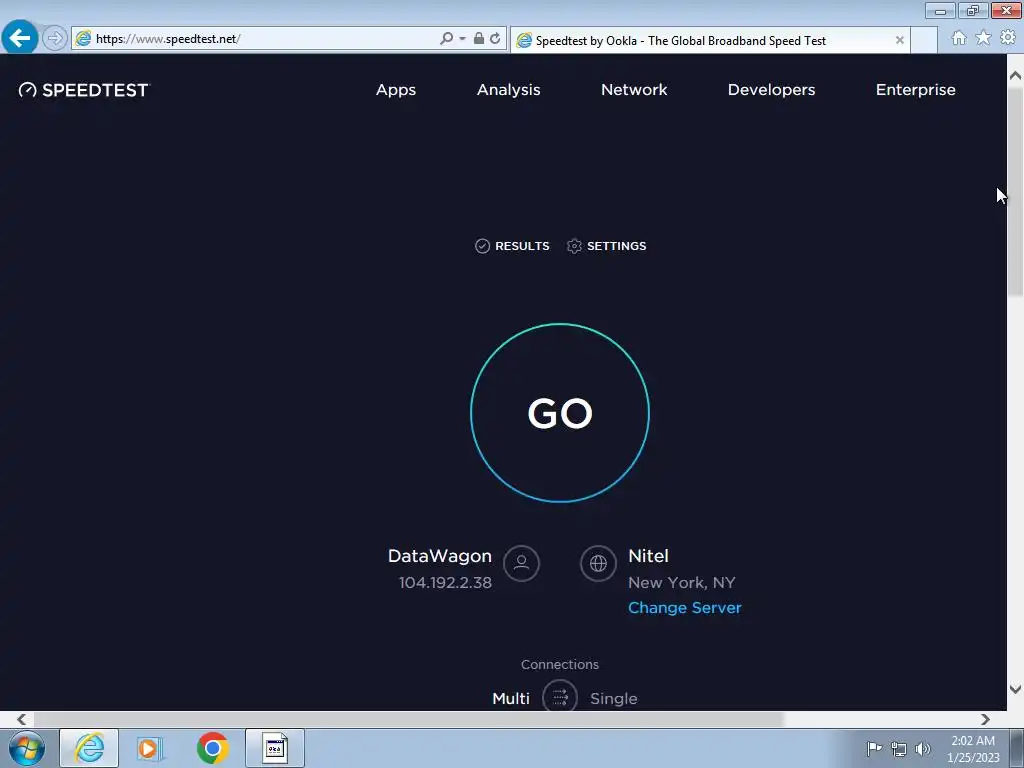Click the settings gear icon beside SETTINGS
The image size is (1024, 768).
[x=574, y=246]
